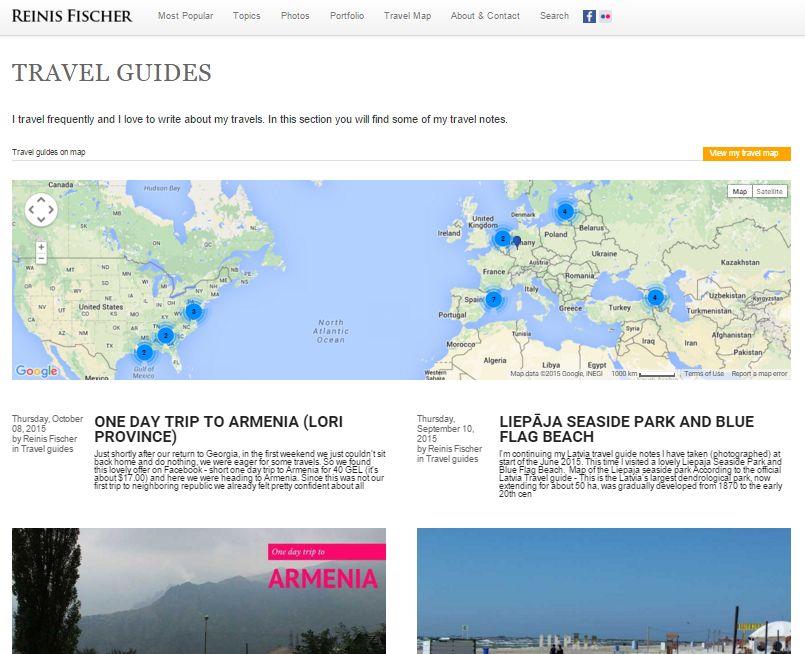Open Liepāja Seaside Park article title
Screen dimensions: 805x654
pos(626,429)
